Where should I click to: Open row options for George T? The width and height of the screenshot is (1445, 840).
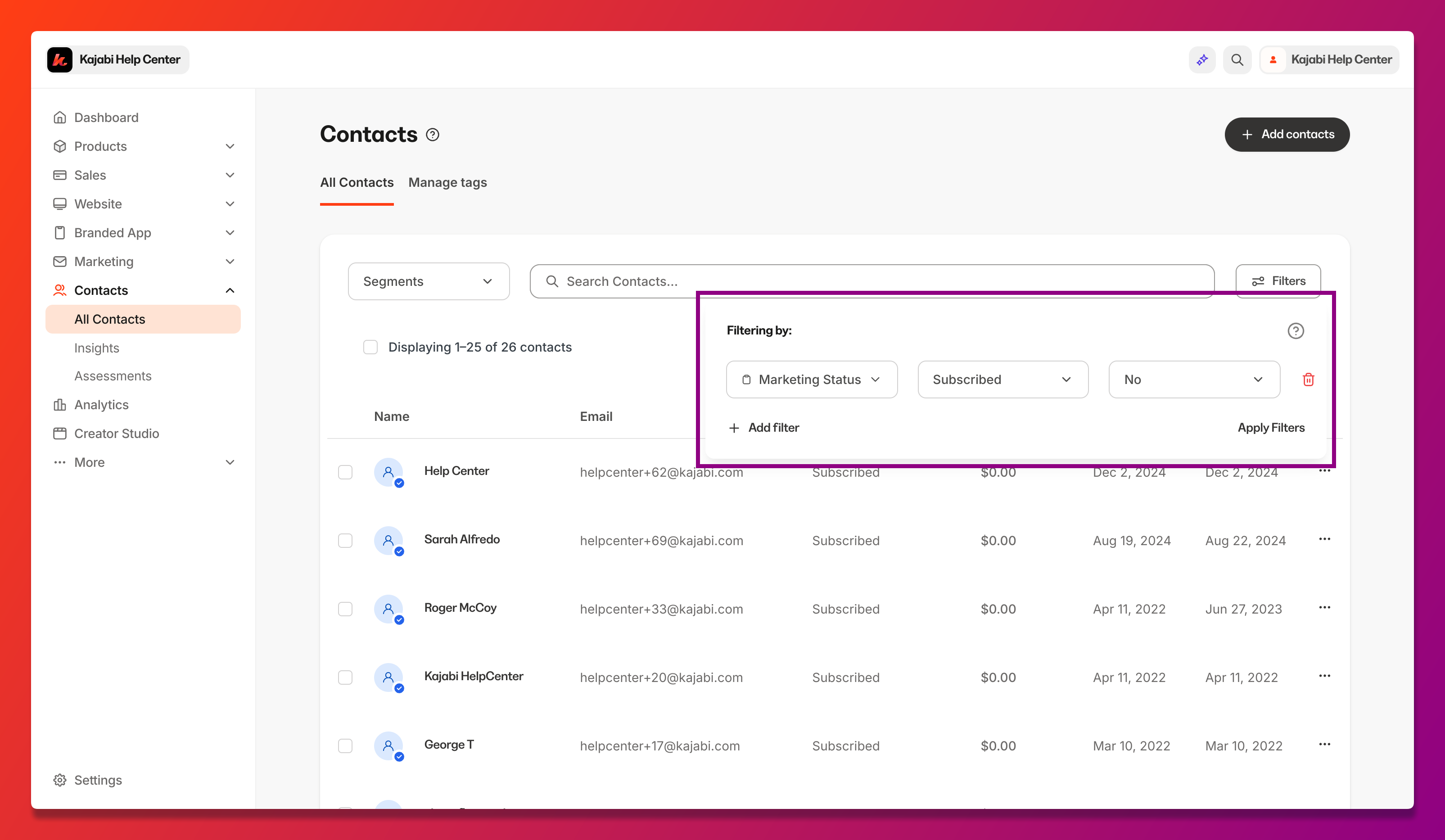pos(1324,744)
